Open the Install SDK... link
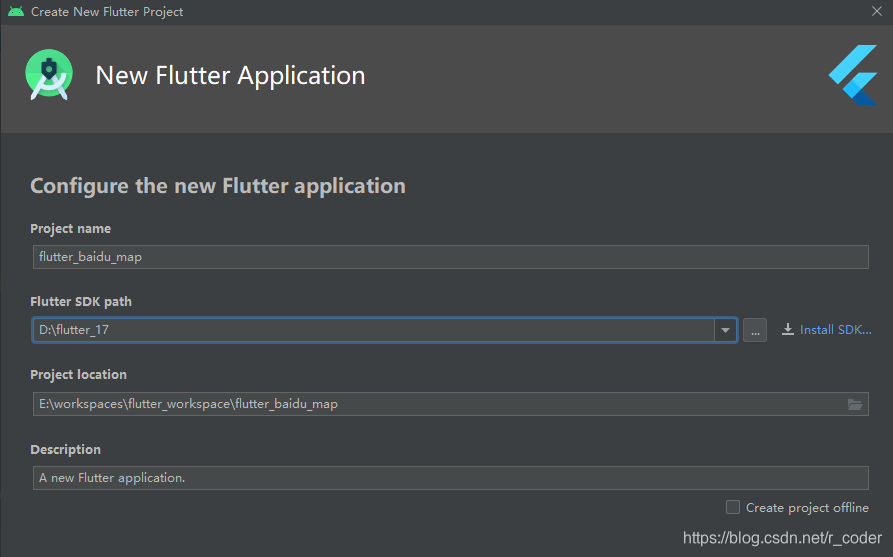This screenshot has height=557, width=893. click(x=835, y=330)
